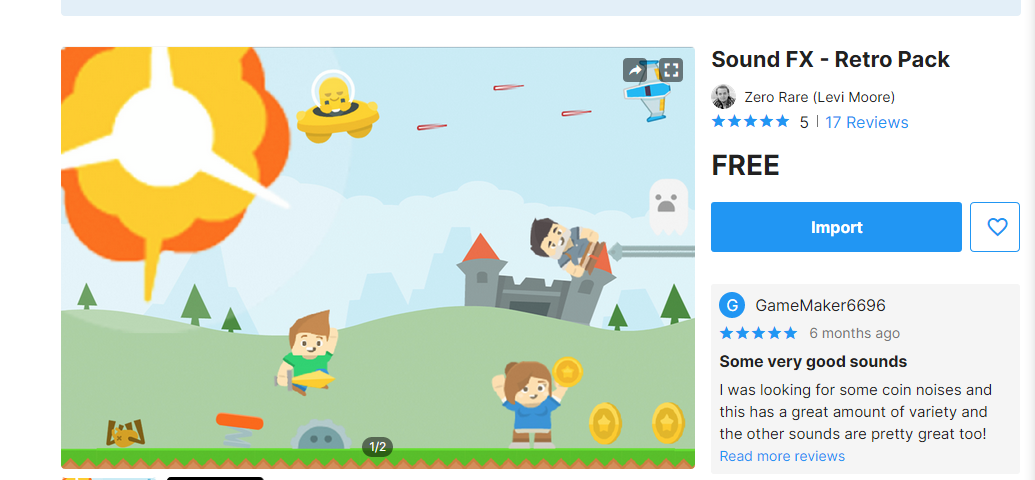Click the 6 months ago review date

click(x=854, y=333)
